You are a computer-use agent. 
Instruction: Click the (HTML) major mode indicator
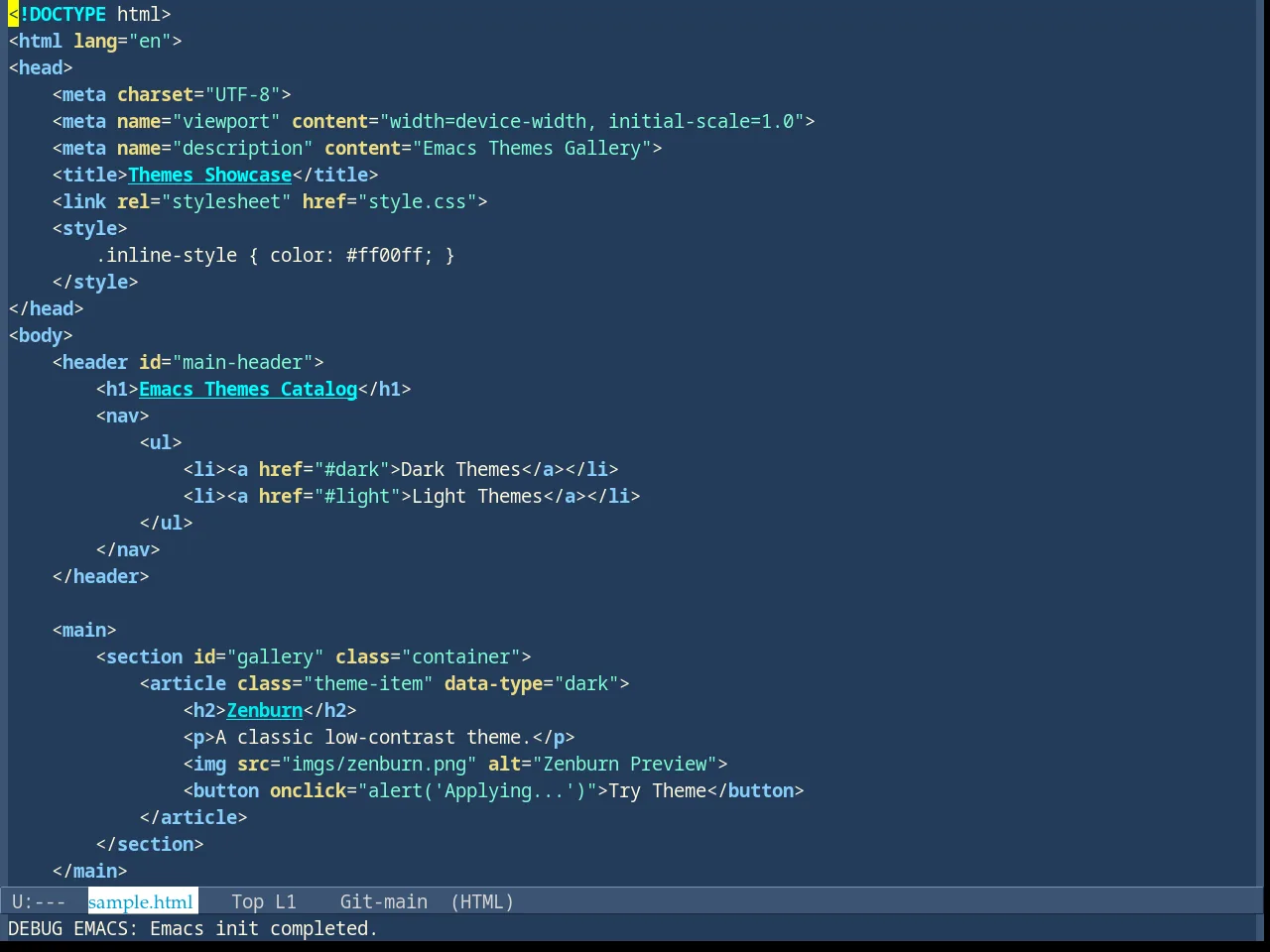[x=482, y=901]
